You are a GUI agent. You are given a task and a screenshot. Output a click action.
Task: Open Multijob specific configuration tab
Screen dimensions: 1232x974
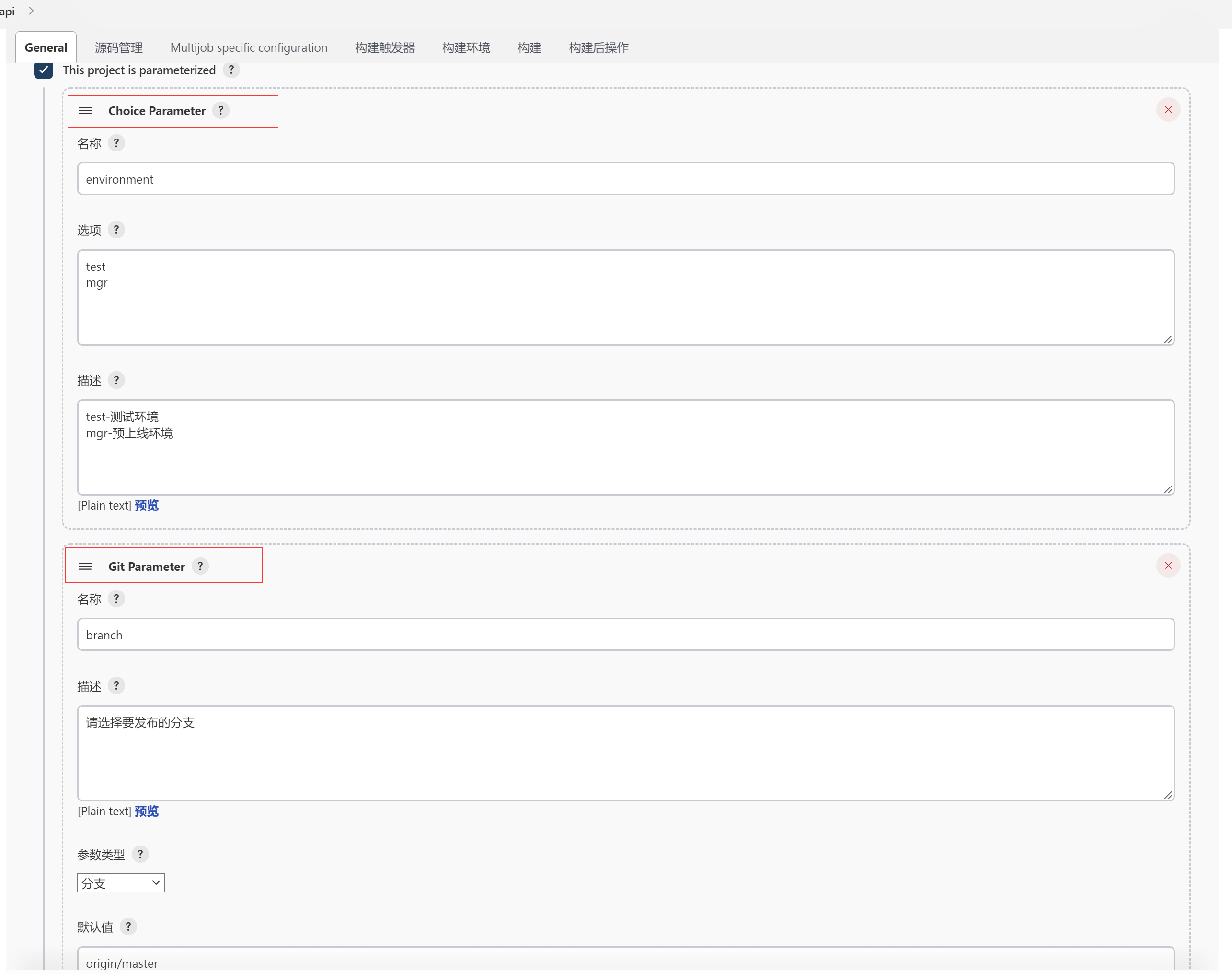click(x=249, y=47)
